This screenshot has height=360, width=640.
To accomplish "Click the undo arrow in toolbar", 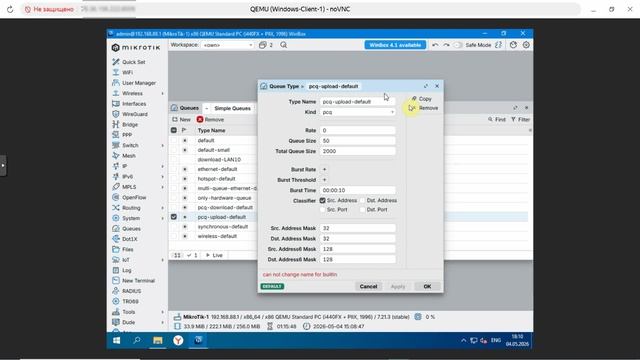I will click(x=435, y=45).
